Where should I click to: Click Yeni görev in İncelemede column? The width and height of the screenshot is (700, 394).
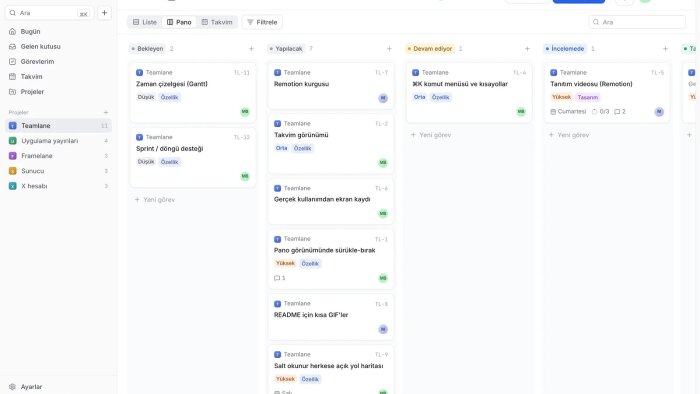(x=569, y=135)
